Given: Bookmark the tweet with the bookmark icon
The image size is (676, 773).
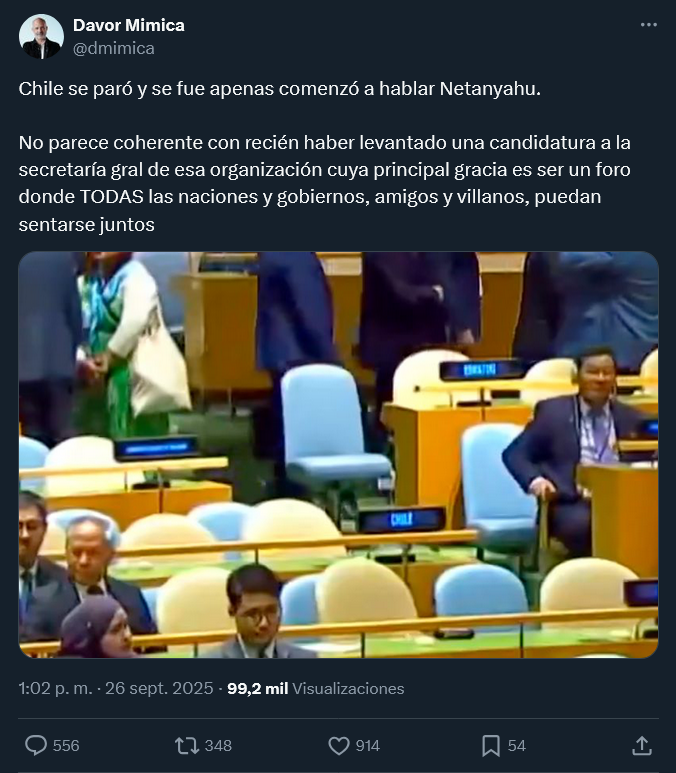Looking at the screenshot, I should click(x=491, y=745).
